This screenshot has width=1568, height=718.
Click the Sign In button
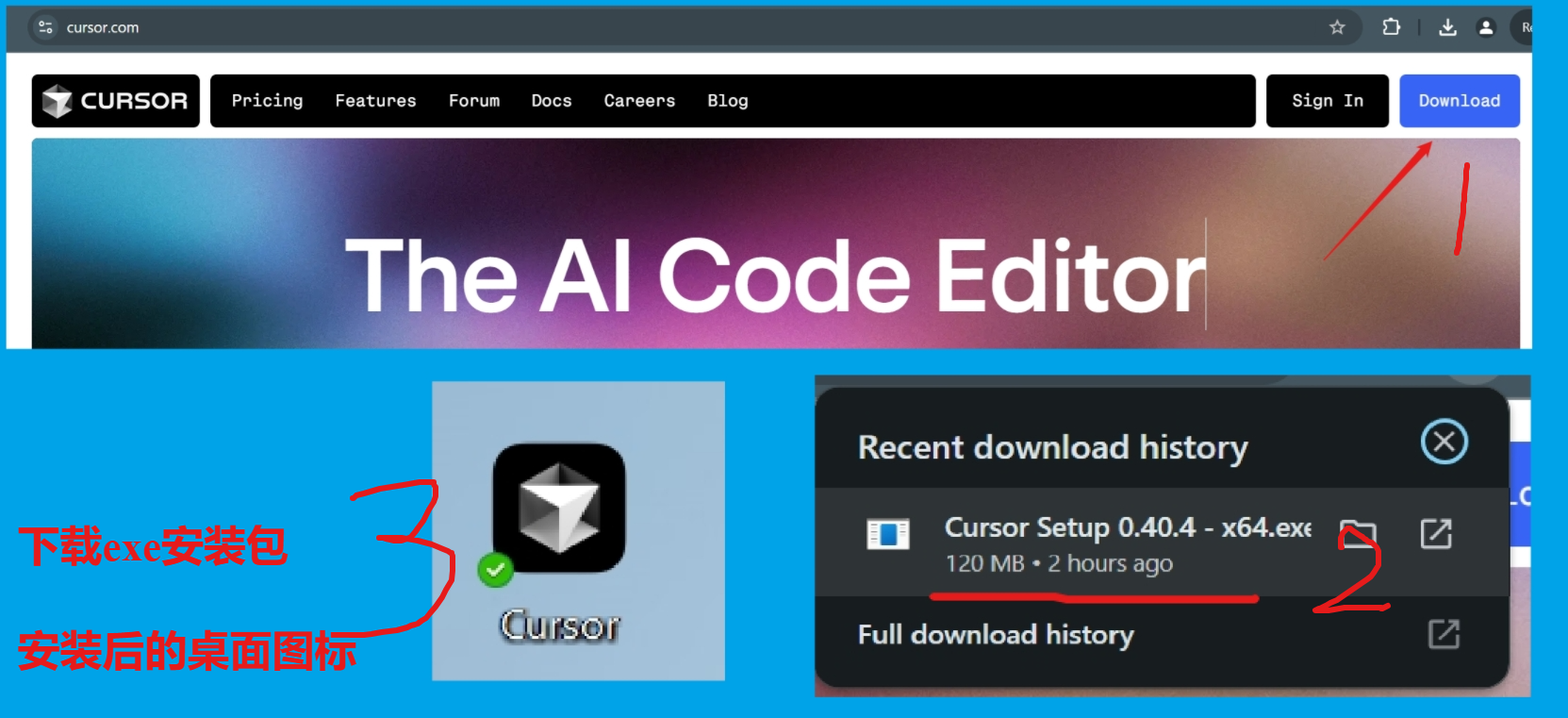click(1328, 101)
